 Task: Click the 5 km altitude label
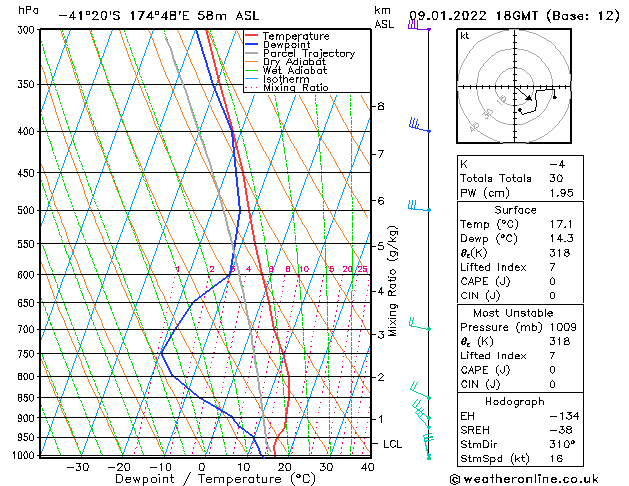click(381, 246)
